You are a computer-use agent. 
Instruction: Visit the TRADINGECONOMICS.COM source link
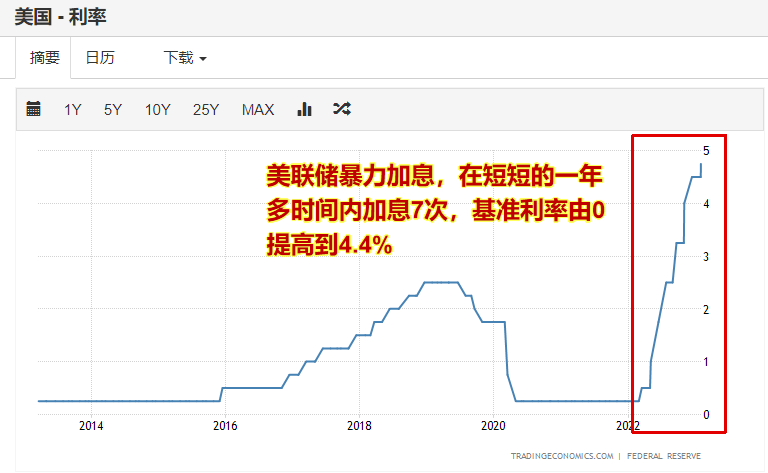click(x=562, y=456)
